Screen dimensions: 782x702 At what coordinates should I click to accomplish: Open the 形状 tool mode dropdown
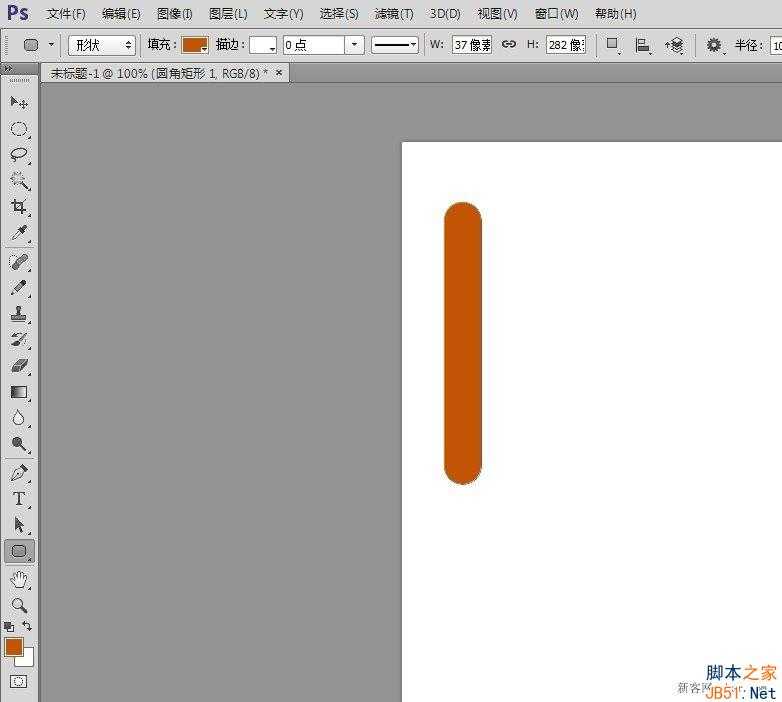click(102, 45)
